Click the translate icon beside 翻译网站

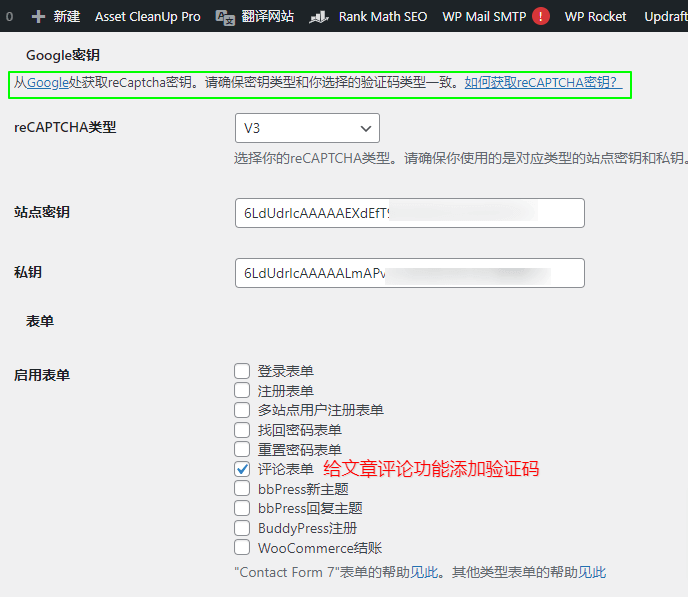(225, 18)
